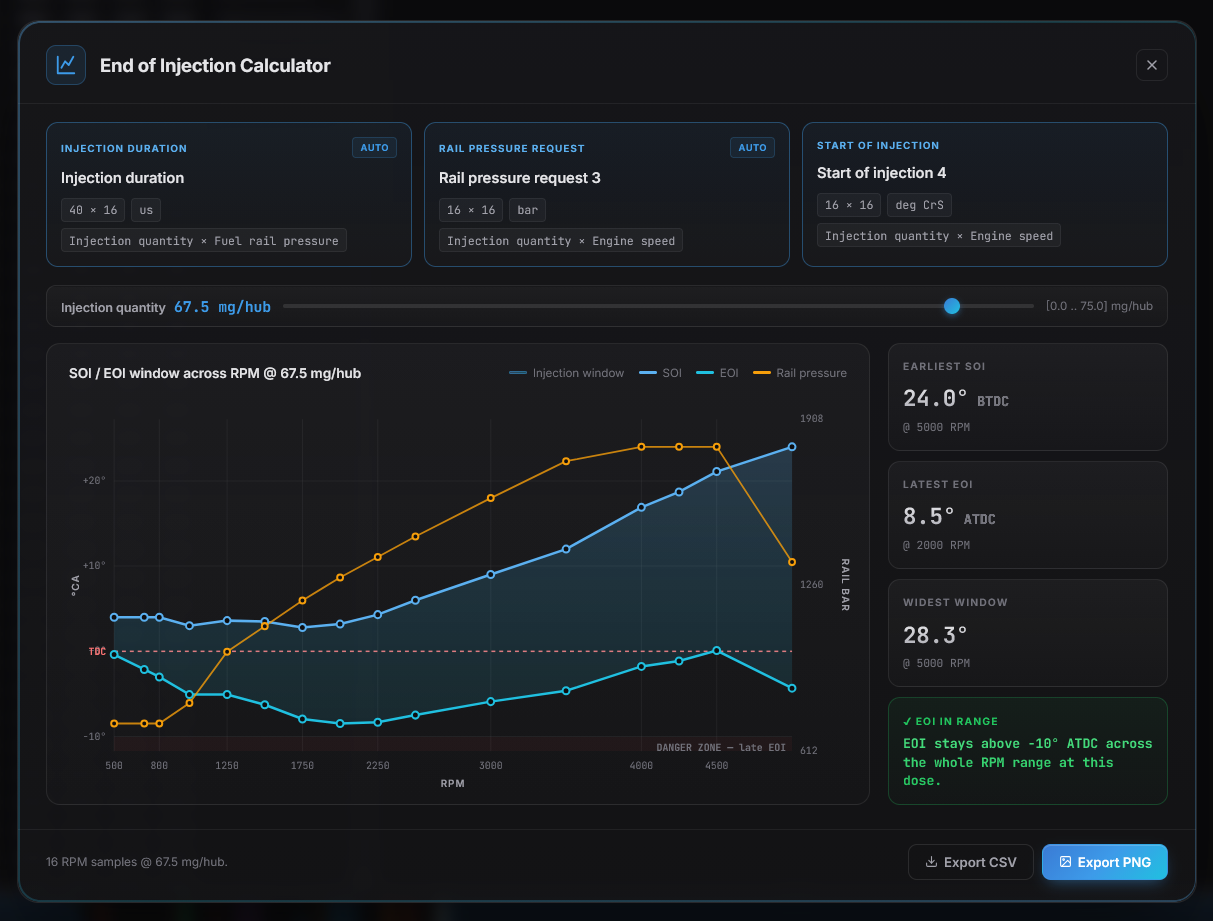This screenshot has height=921, width=1213.
Task: Click the Export PNG button
Action: [x=1104, y=862]
